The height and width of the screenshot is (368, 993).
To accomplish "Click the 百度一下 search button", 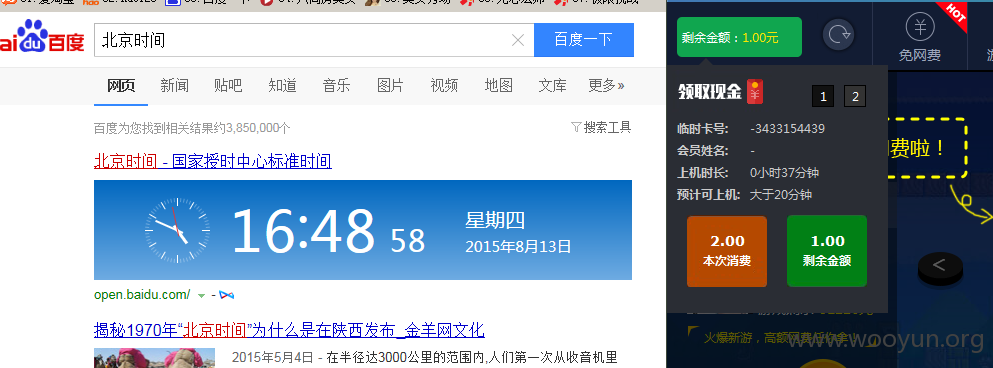I will coord(584,40).
